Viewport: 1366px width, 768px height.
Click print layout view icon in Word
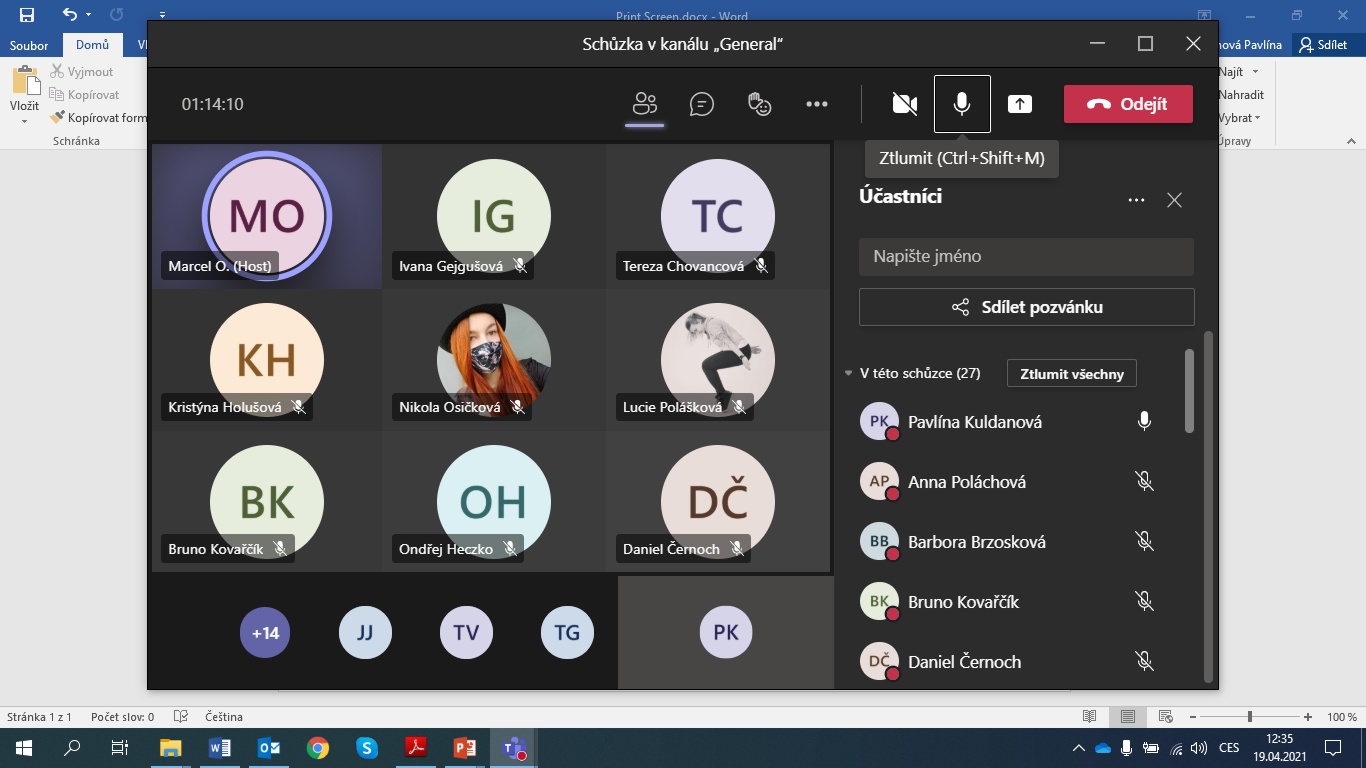click(1128, 717)
